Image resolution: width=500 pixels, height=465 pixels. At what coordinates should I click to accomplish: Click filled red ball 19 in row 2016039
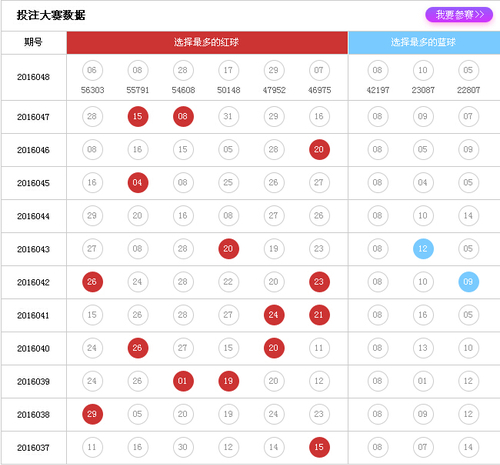228,381
